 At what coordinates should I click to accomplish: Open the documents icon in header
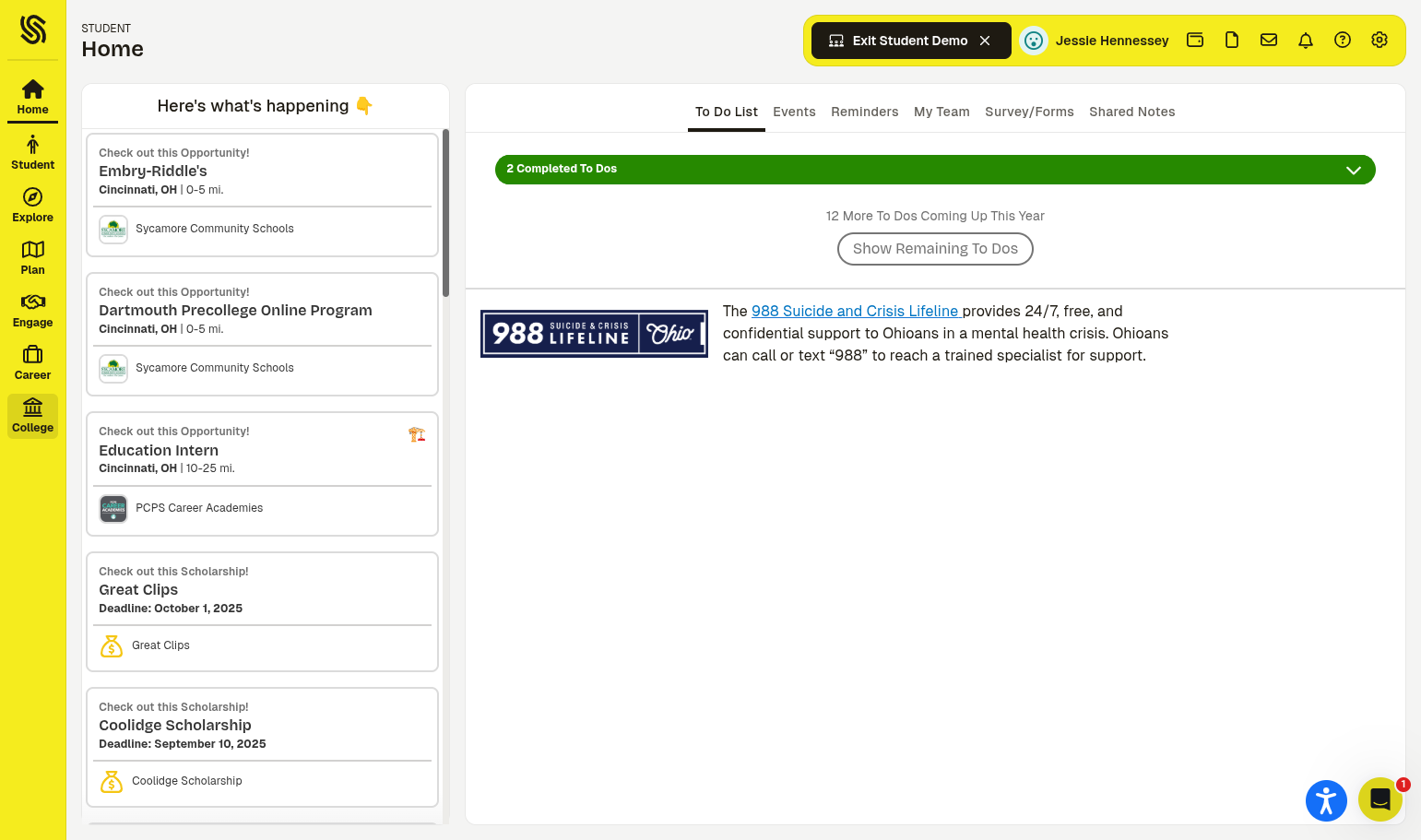click(x=1232, y=40)
